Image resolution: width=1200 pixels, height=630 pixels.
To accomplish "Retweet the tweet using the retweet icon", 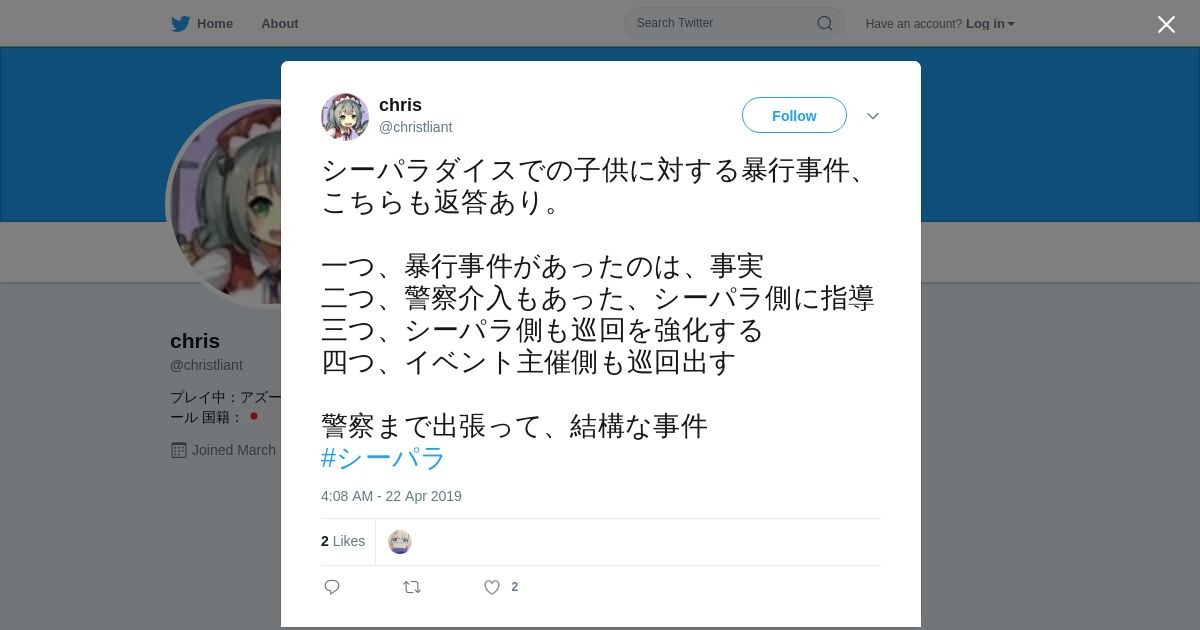I will (x=412, y=587).
